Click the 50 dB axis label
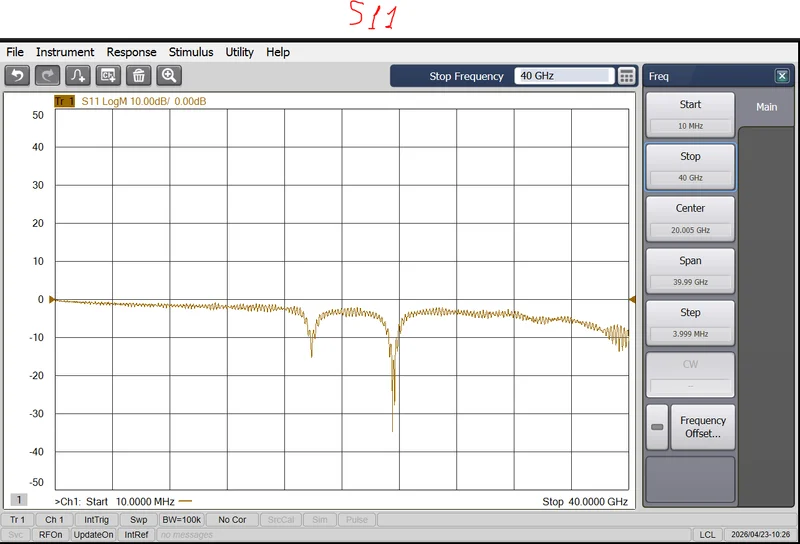 38,115
